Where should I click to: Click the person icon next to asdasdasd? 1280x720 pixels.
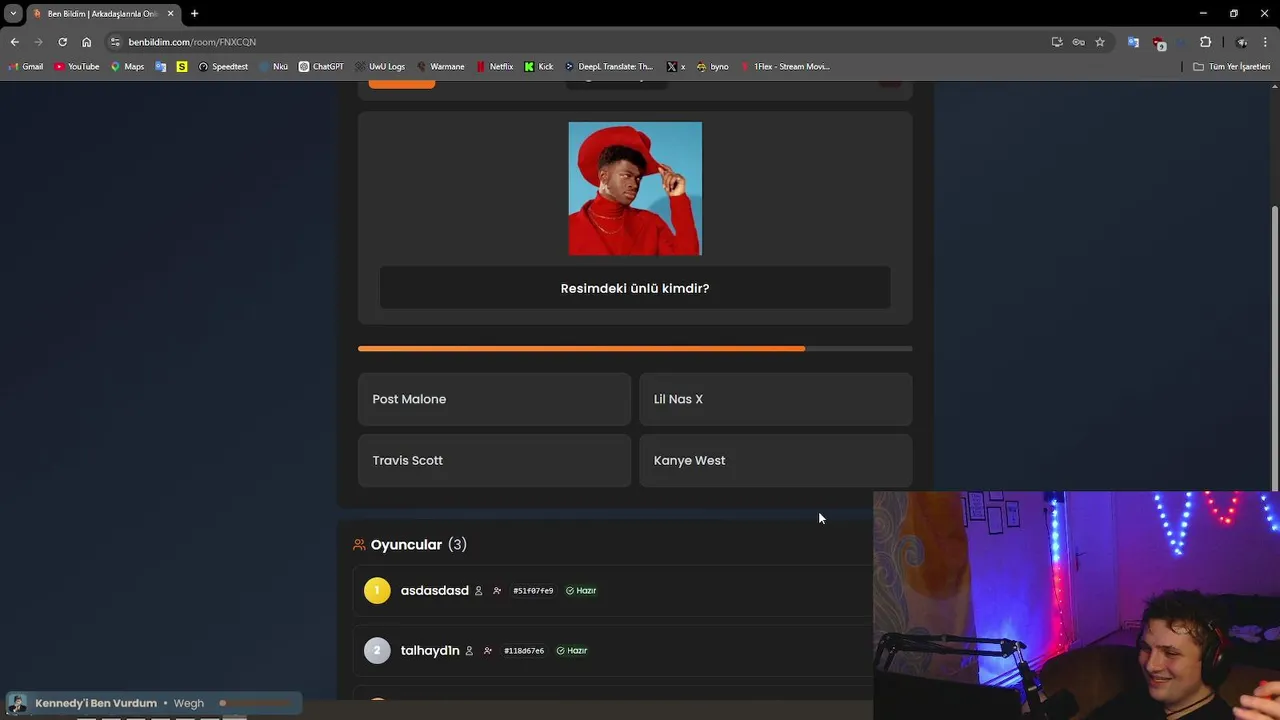[478, 591]
